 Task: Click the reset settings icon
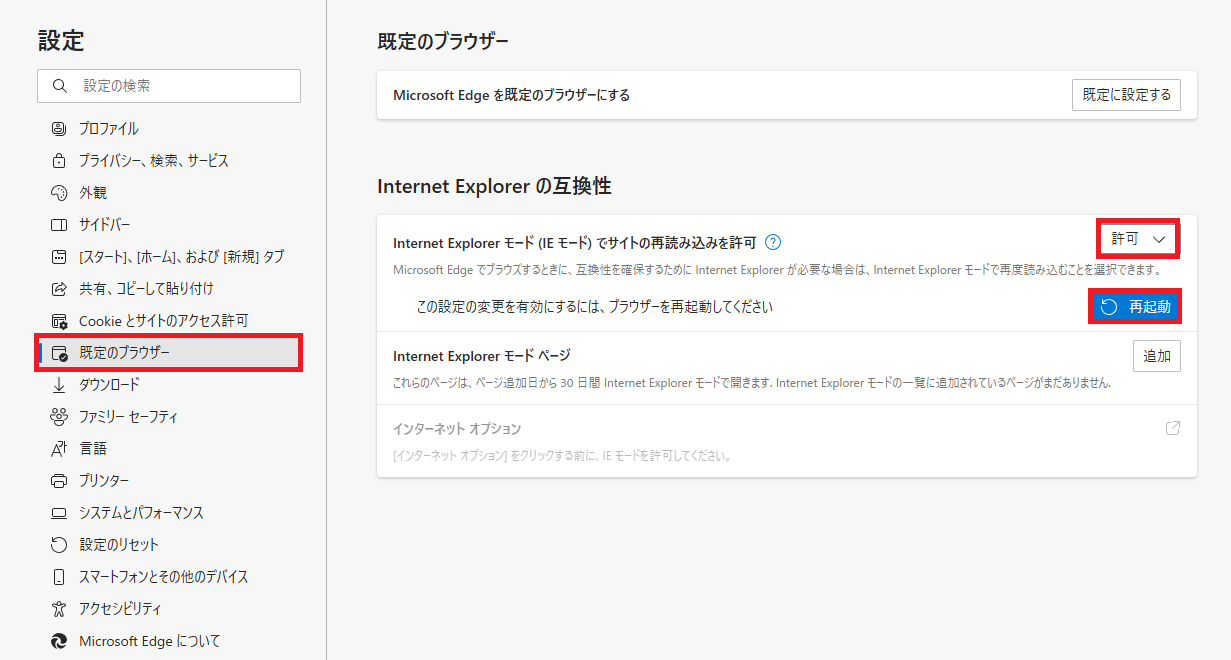(x=59, y=545)
